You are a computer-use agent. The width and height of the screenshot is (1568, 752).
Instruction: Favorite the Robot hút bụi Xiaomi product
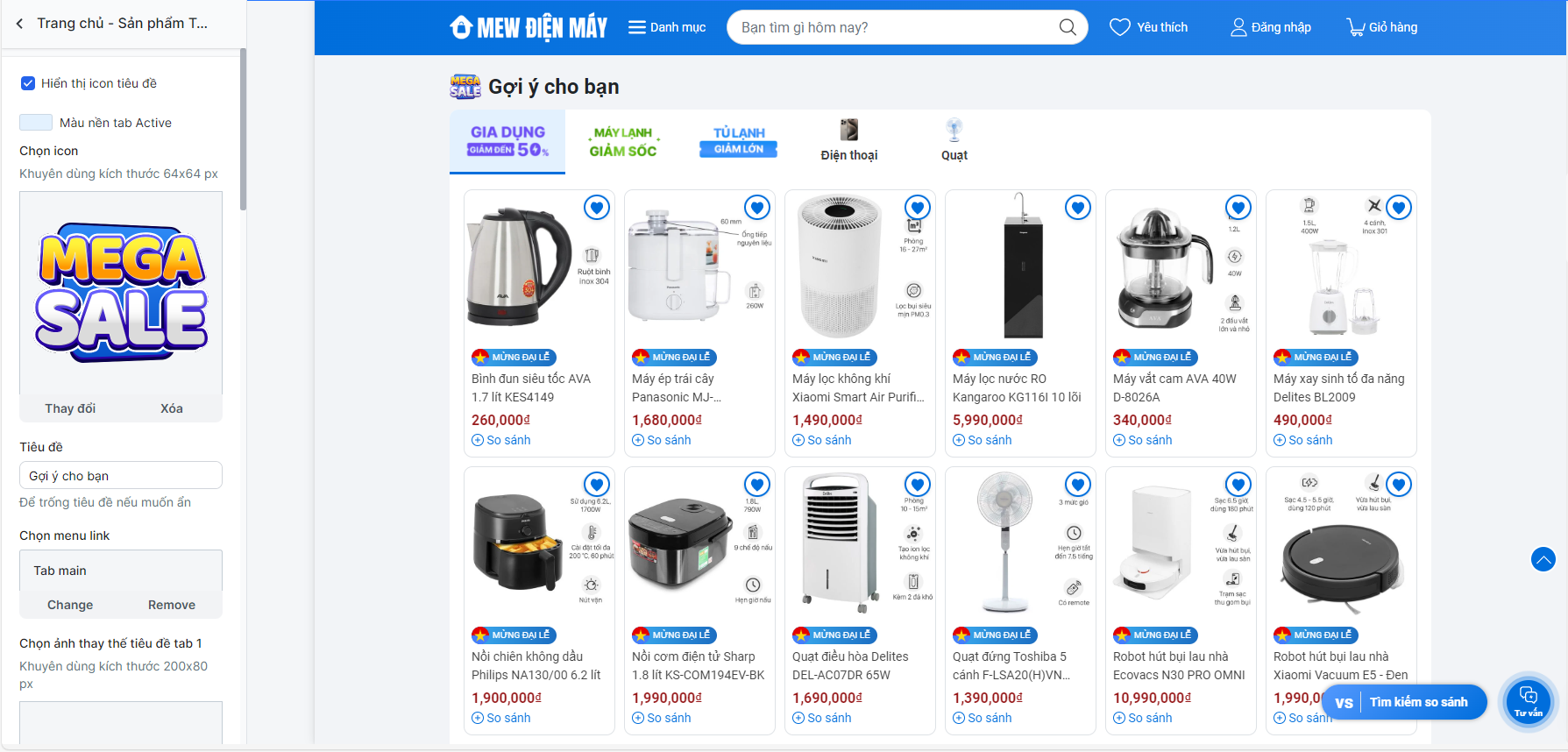1399,485
